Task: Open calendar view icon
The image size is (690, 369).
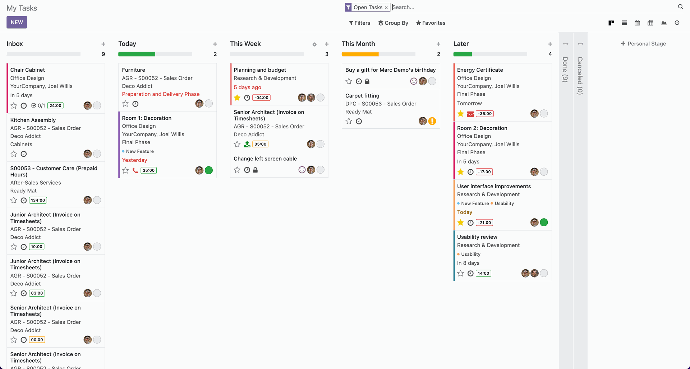Action: click(x=637, y=23)
